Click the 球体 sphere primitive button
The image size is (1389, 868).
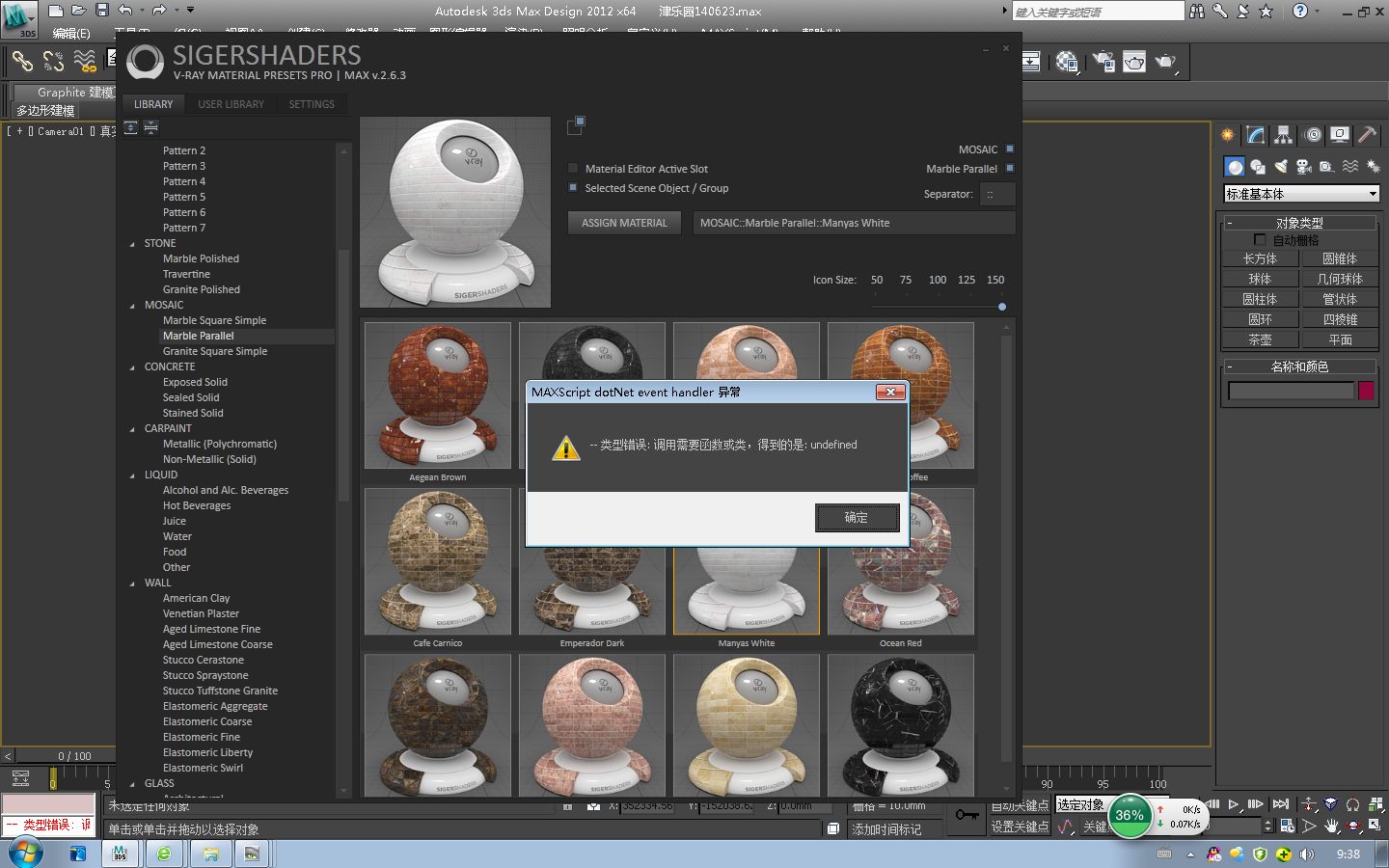tap(1260, 279)
